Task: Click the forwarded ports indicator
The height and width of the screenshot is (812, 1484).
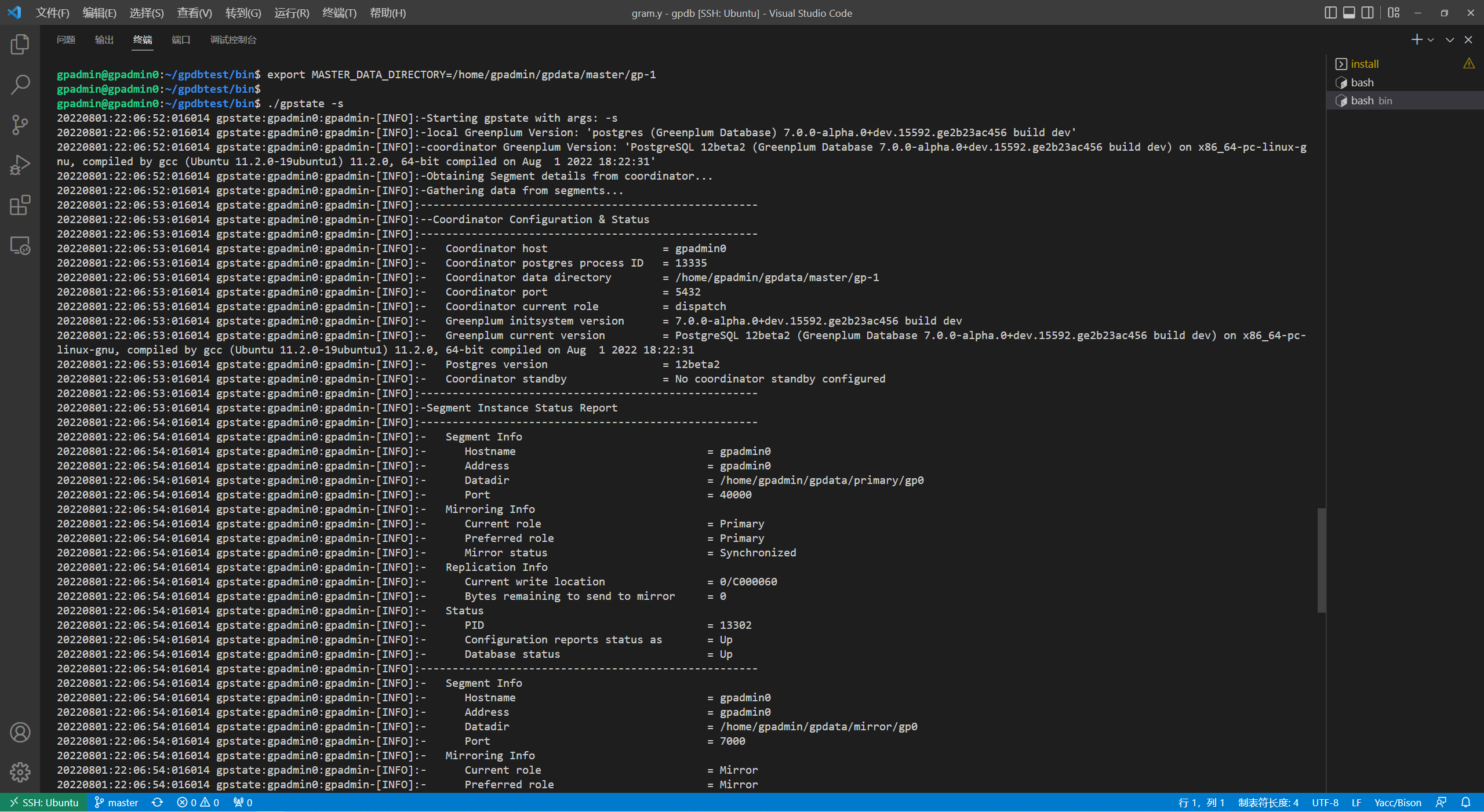Action: click(243, 803)
